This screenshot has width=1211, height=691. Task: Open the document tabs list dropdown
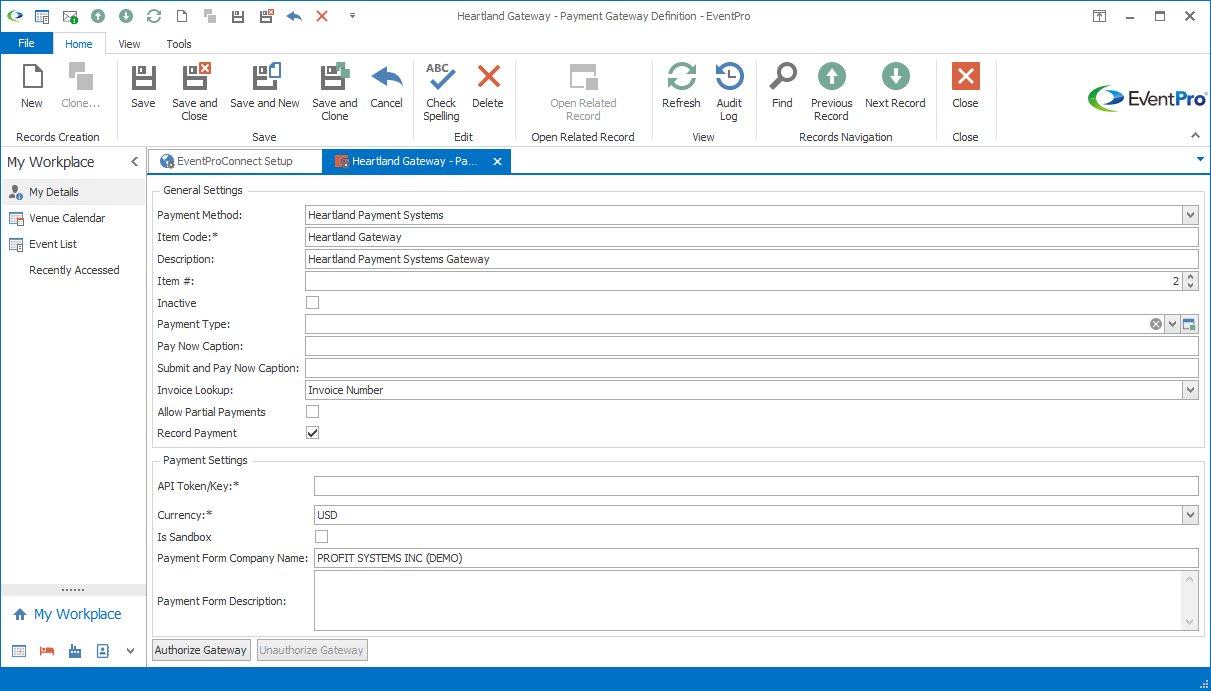(1200, 159)
